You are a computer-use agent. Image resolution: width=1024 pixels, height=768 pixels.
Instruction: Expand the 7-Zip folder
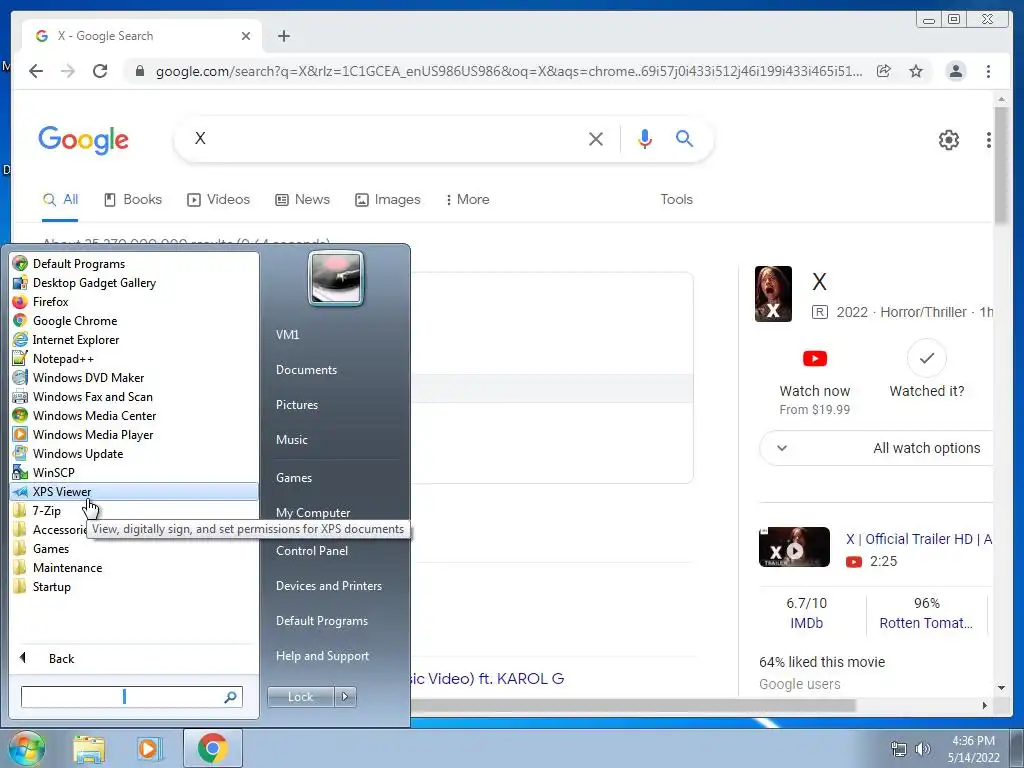(134, 511)
